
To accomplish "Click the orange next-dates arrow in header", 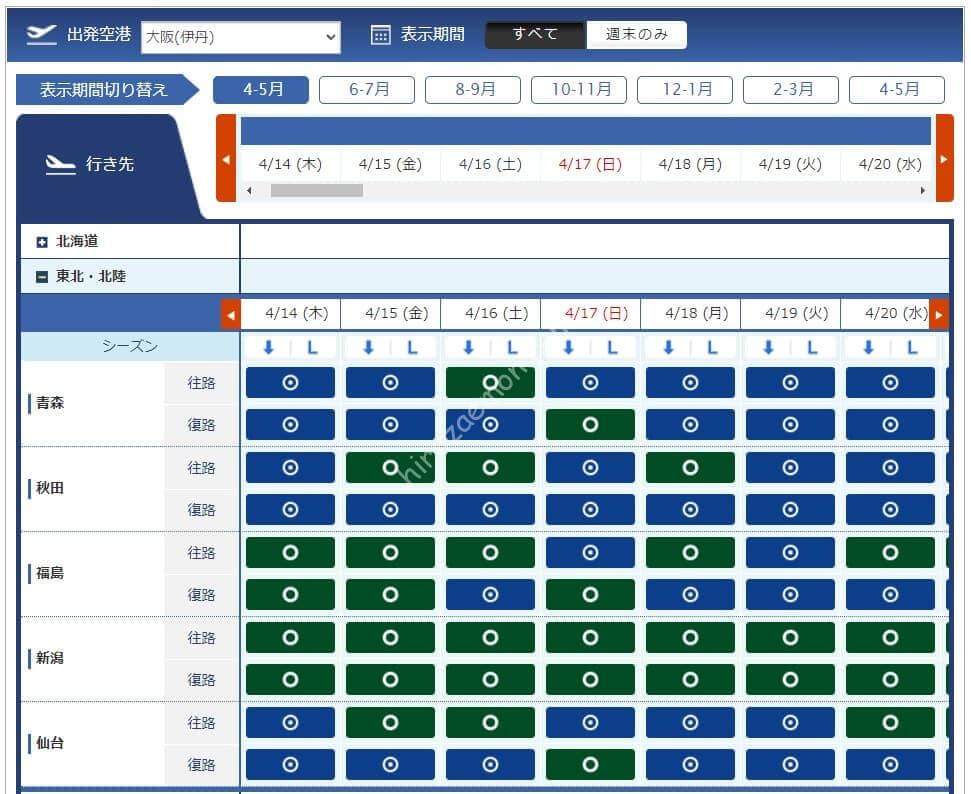I will [x=944, y=158].
